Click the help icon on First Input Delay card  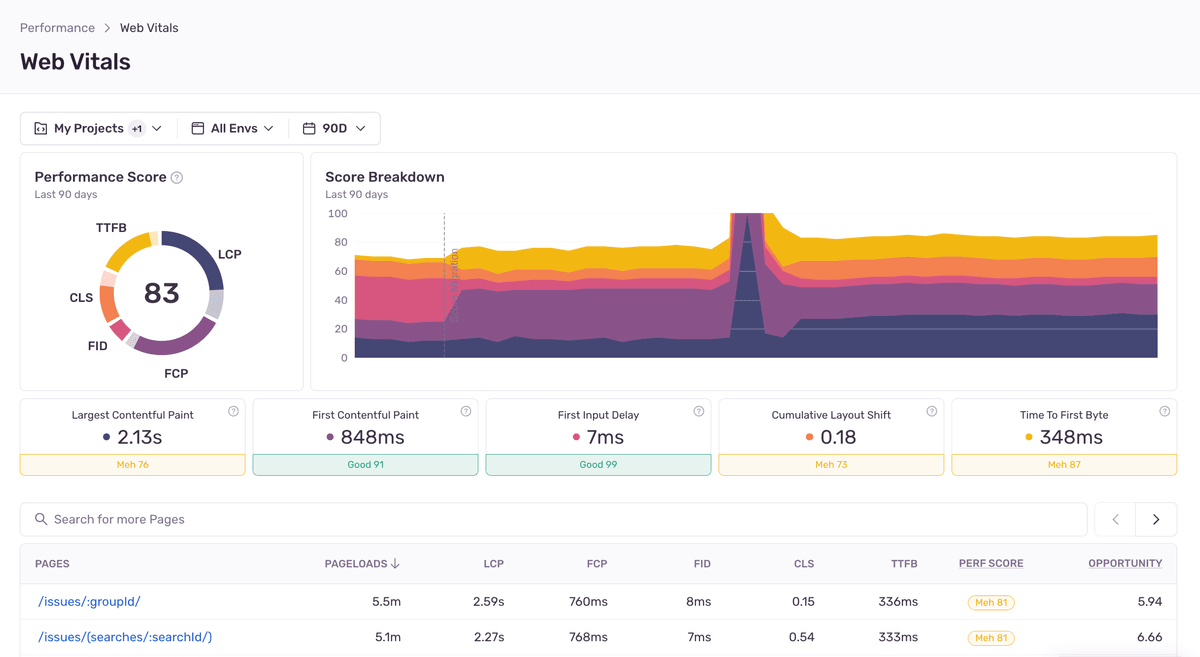tap(699, 410)
